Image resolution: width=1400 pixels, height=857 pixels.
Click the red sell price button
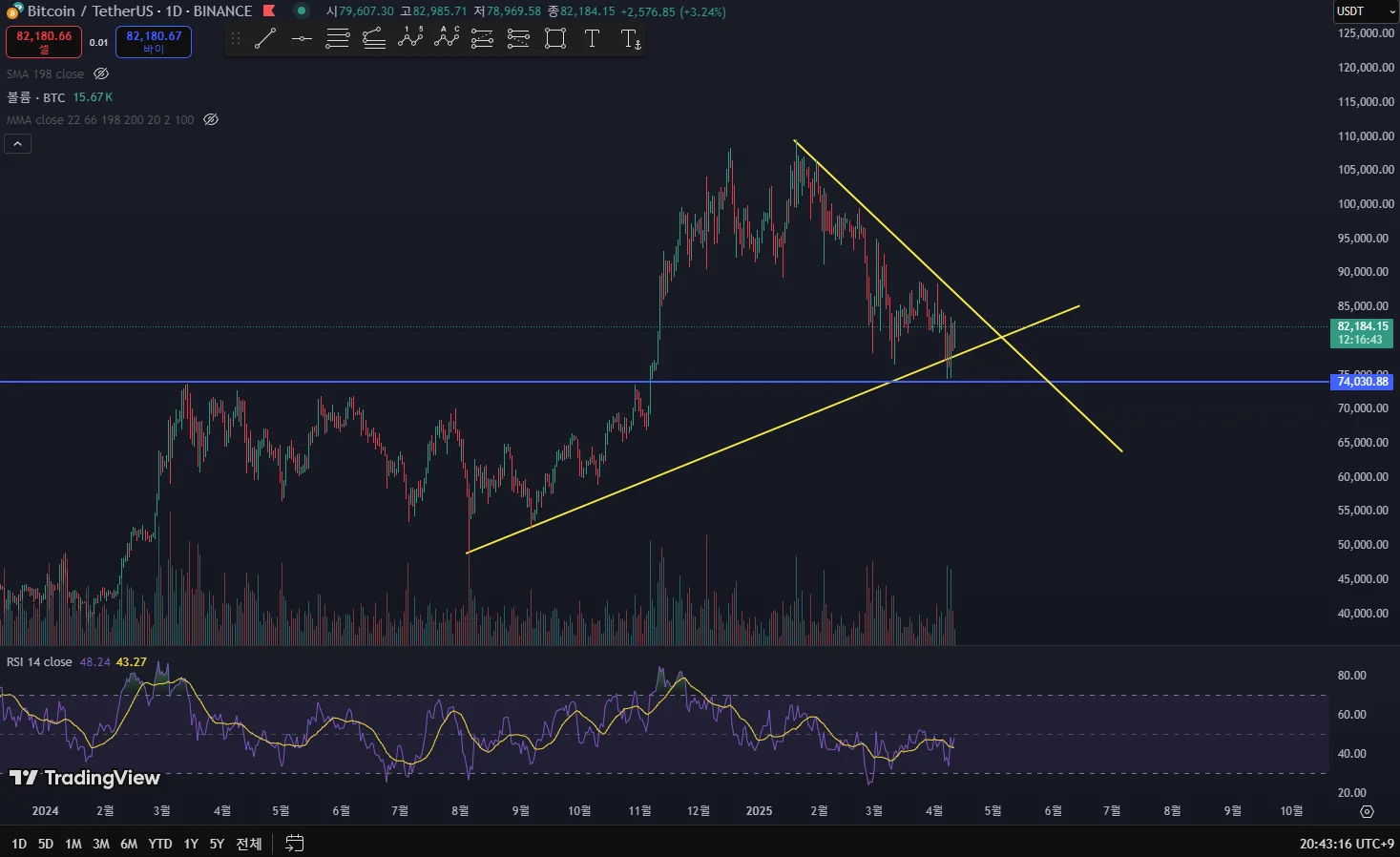(44, 42)
